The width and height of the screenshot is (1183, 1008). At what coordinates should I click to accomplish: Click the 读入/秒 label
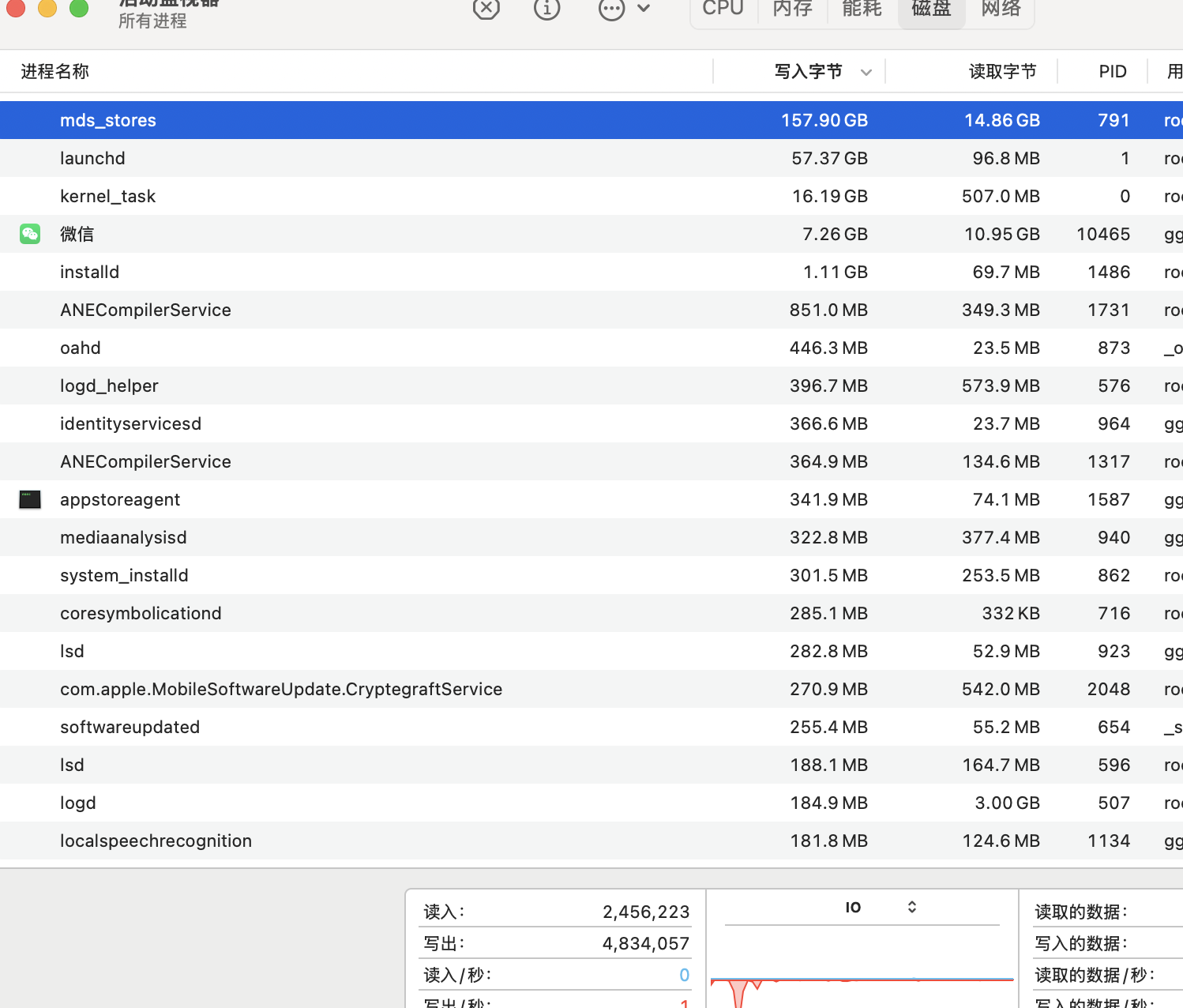(x=457, y=975)
